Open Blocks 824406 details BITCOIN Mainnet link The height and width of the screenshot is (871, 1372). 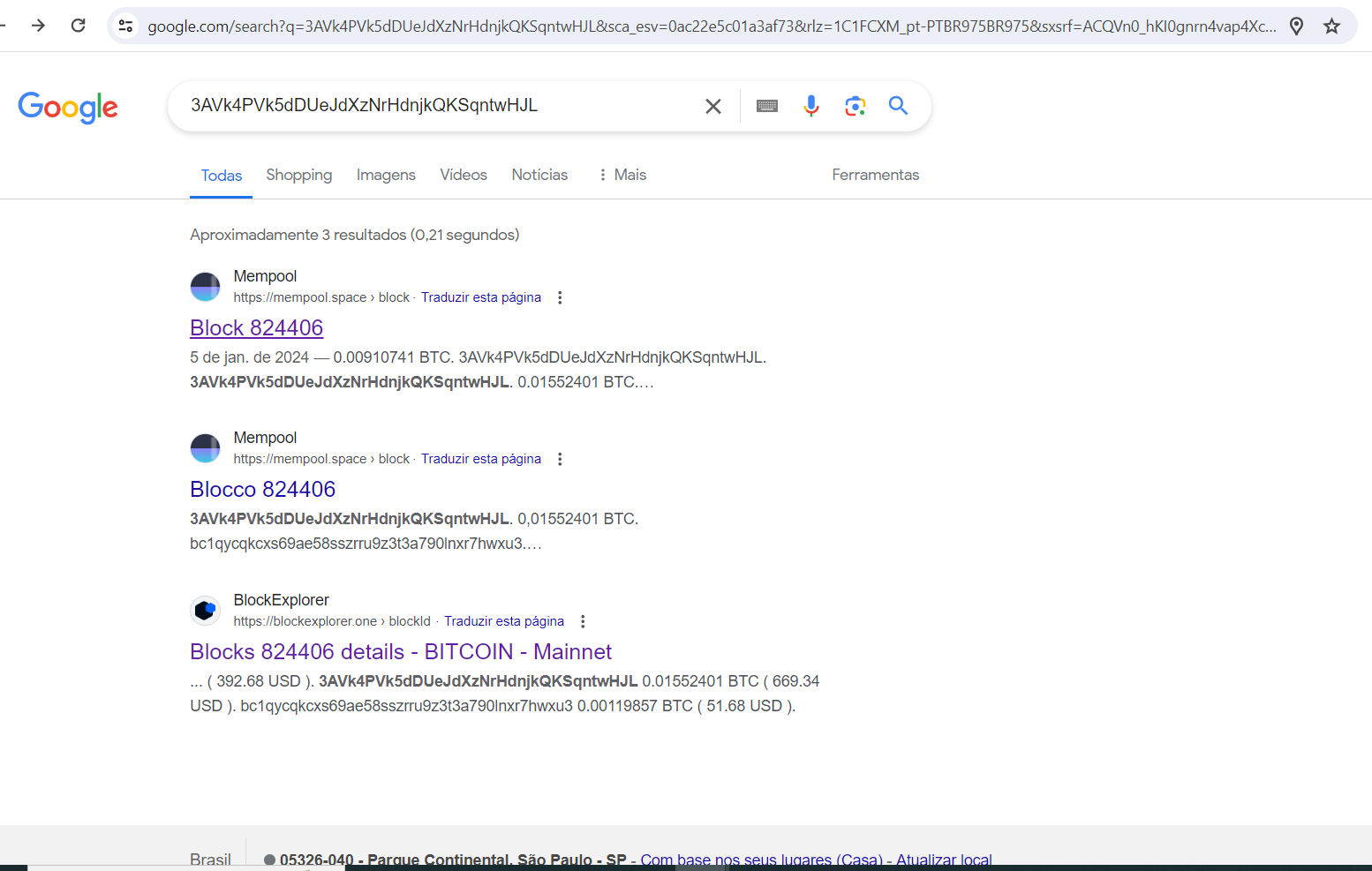(x=401, y=651)
